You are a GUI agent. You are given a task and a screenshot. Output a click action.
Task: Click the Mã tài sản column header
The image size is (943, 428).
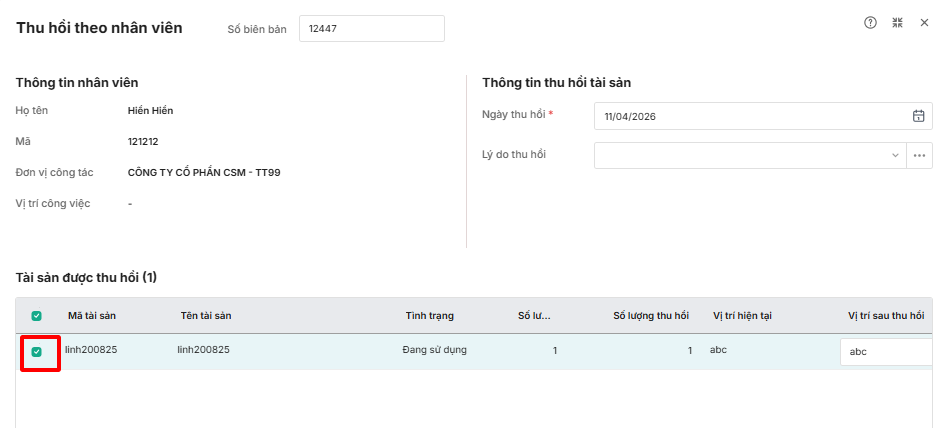[92, 316]
